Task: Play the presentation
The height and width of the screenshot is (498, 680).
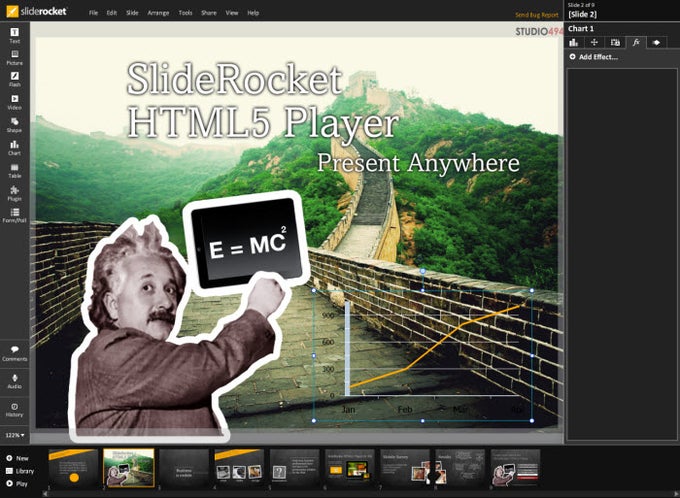Action: (x=17, y=483)
